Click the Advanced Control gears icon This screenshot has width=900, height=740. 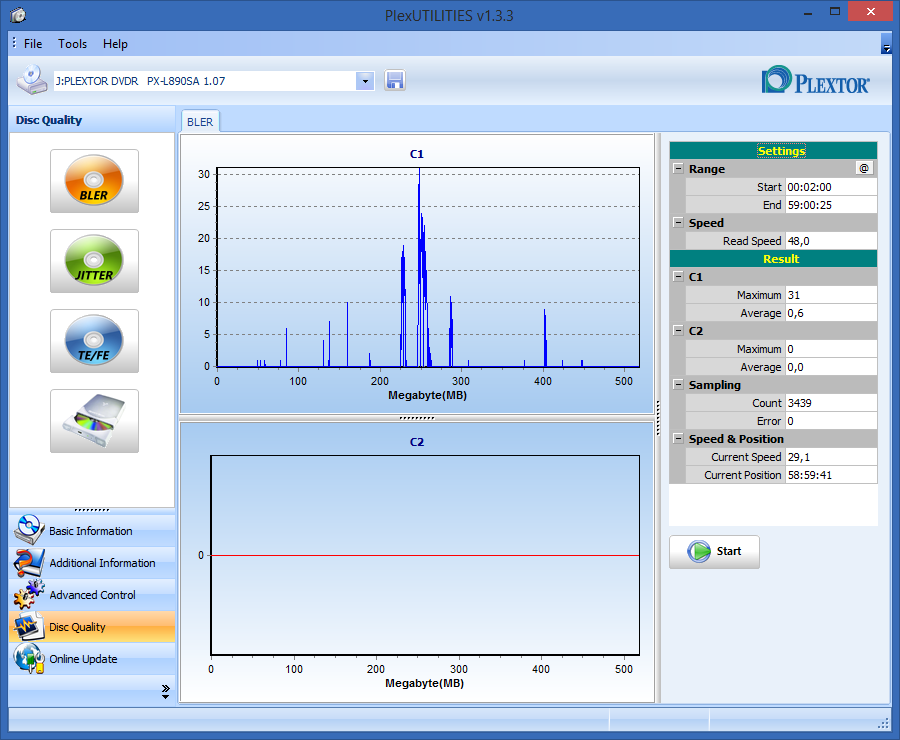coord(29,594)
